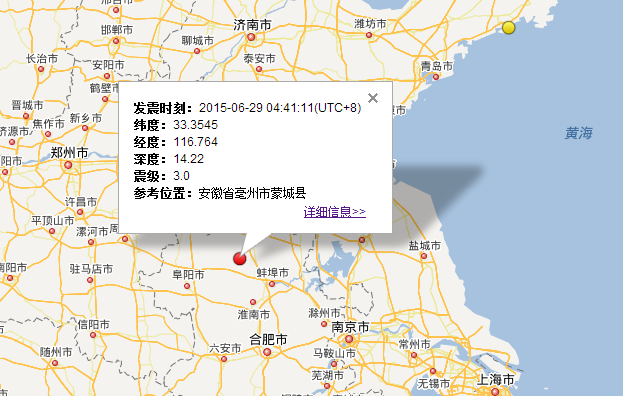Image resolution: width=623 pixels, height=396 pixels.
Task: Select the 潍坊市 city marker
Action: click(x=369, y=35)
